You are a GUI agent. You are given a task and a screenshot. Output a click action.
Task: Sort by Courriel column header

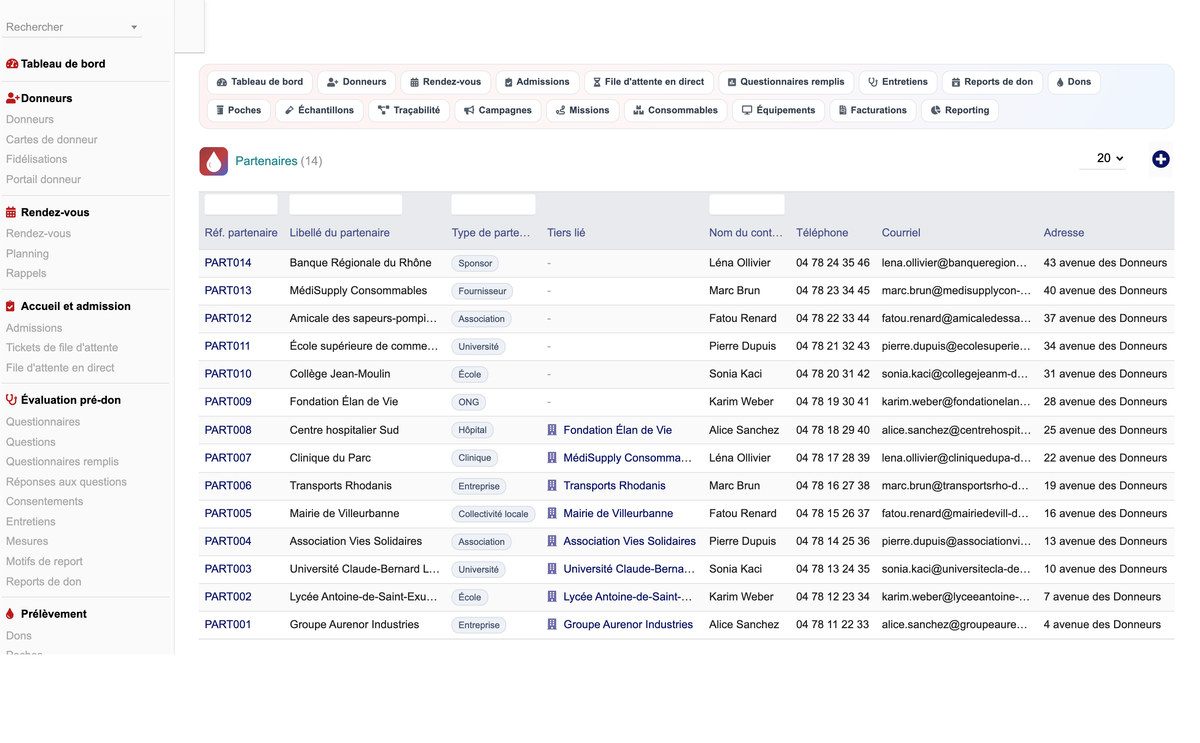(901, 233)
